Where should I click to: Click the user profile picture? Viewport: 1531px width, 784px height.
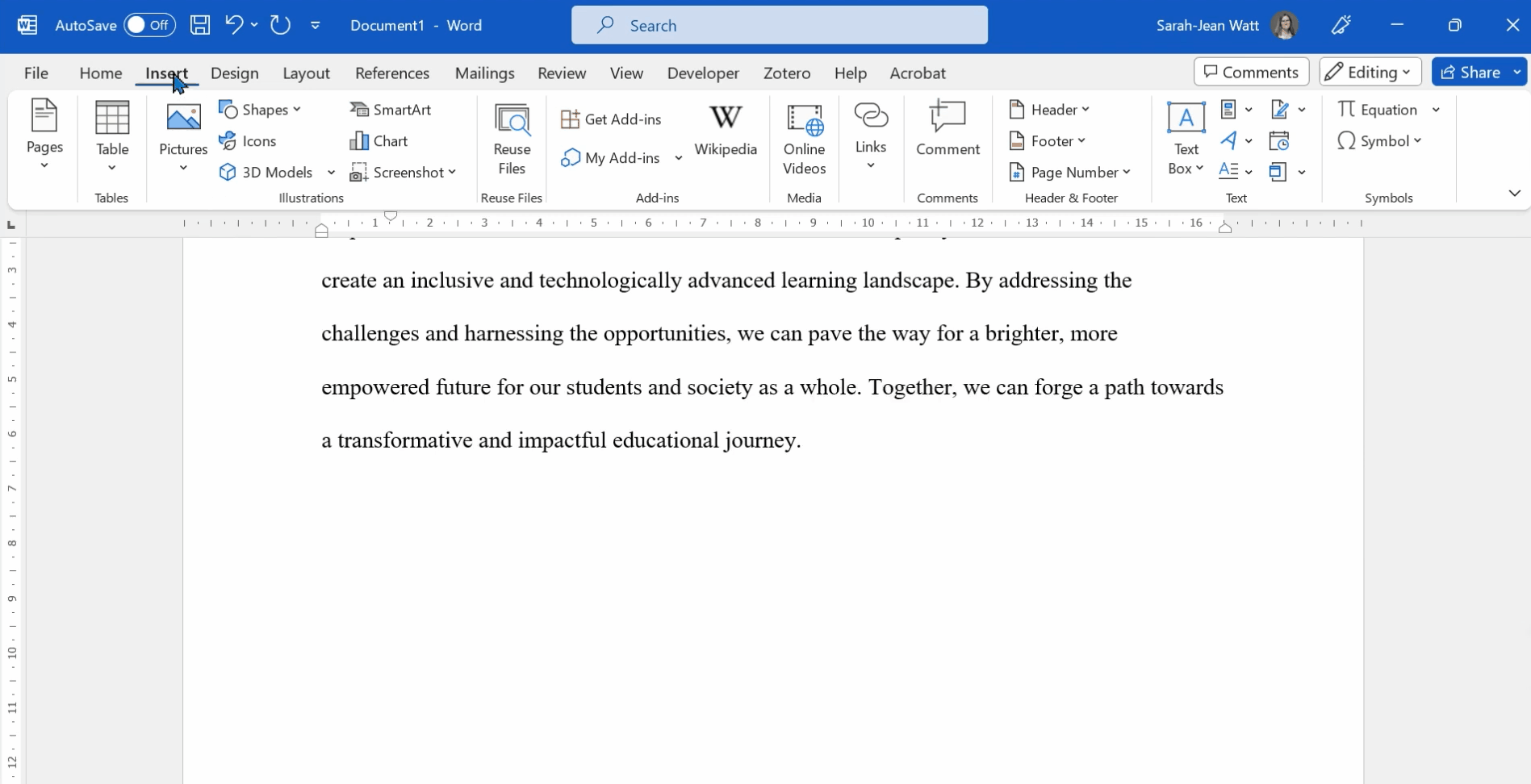click(1284, 25)
